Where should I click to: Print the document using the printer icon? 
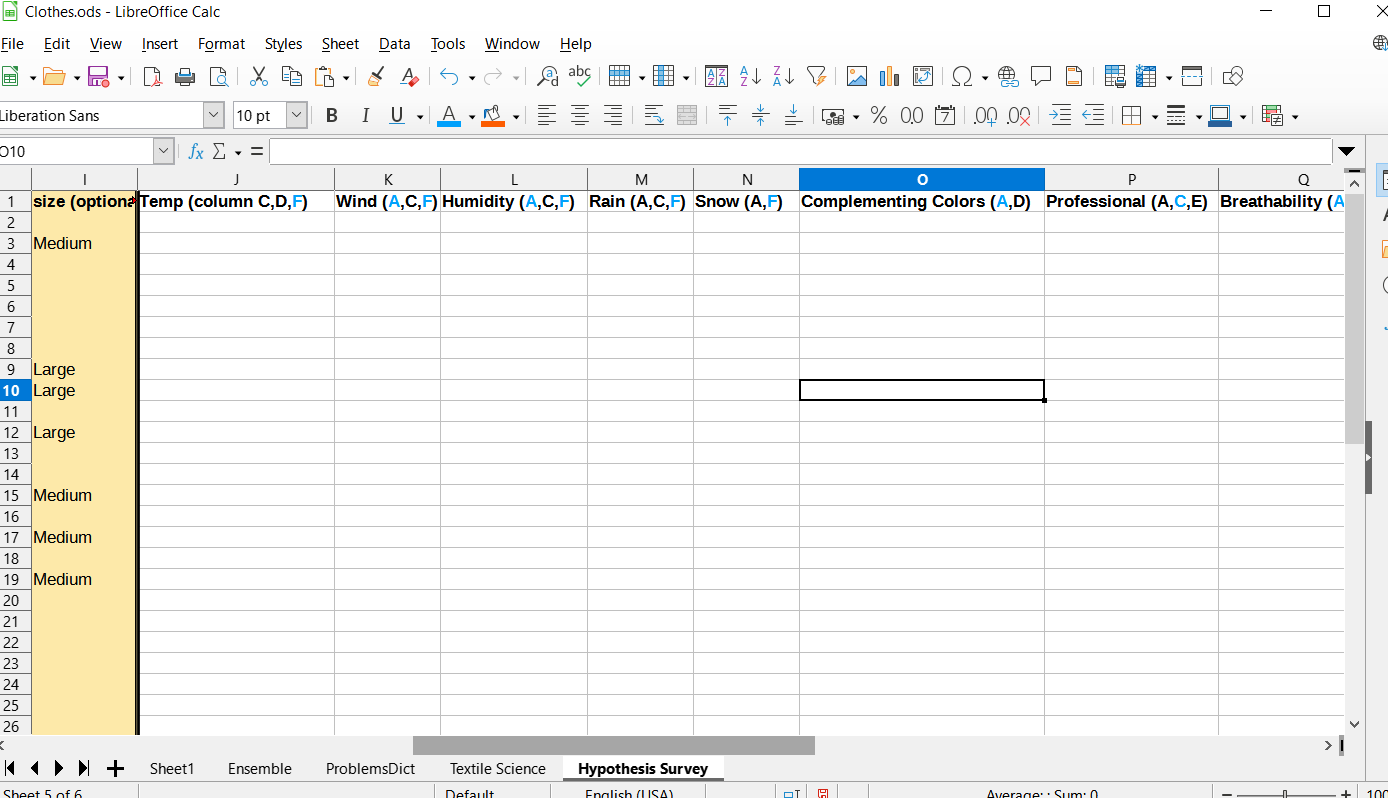pyautogui.click(x=185, y=76)
